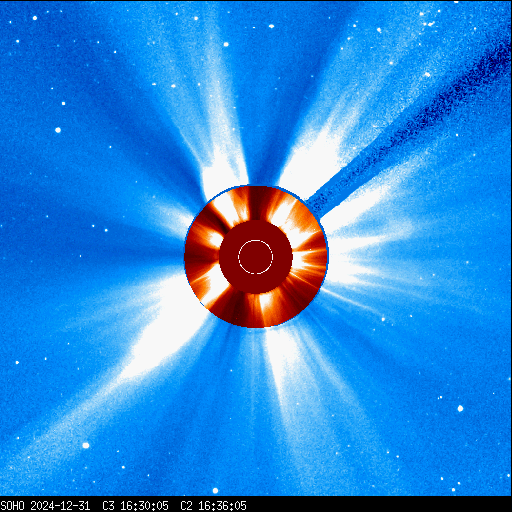Click the bright star near lower-left streamer tail
The image size is (512, 512).
coord(86,445)
